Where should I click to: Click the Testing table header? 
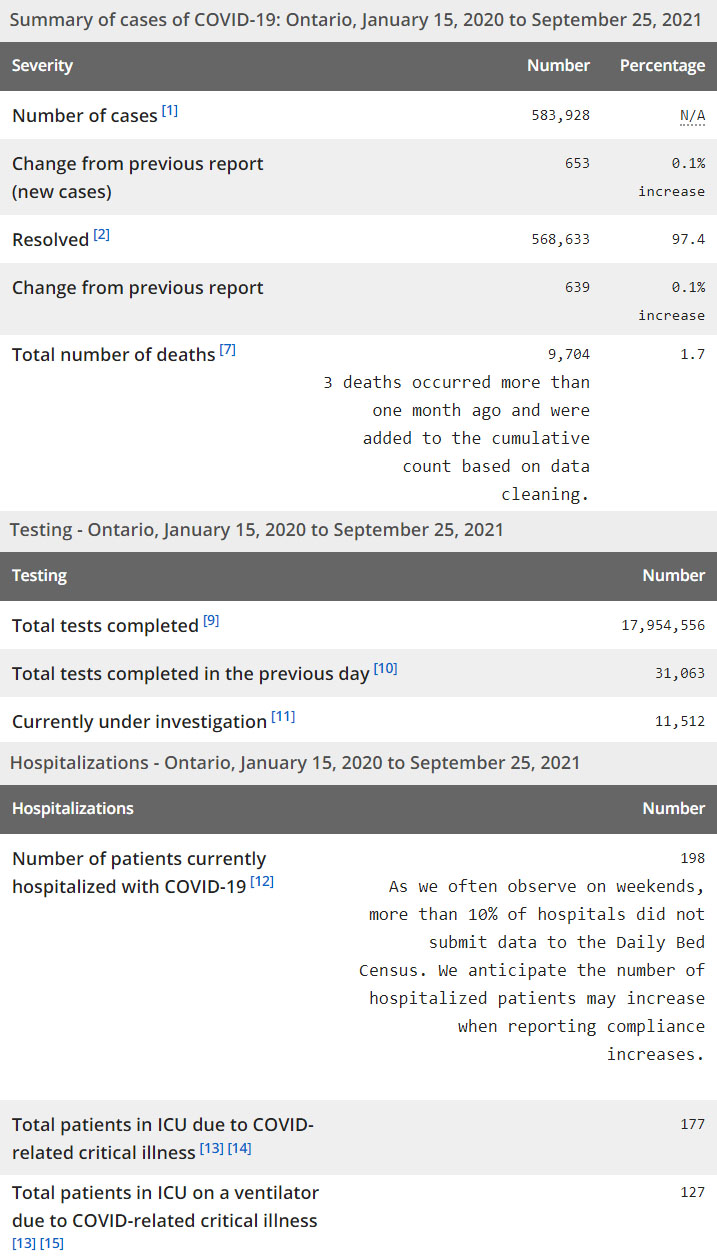point(40,576)
